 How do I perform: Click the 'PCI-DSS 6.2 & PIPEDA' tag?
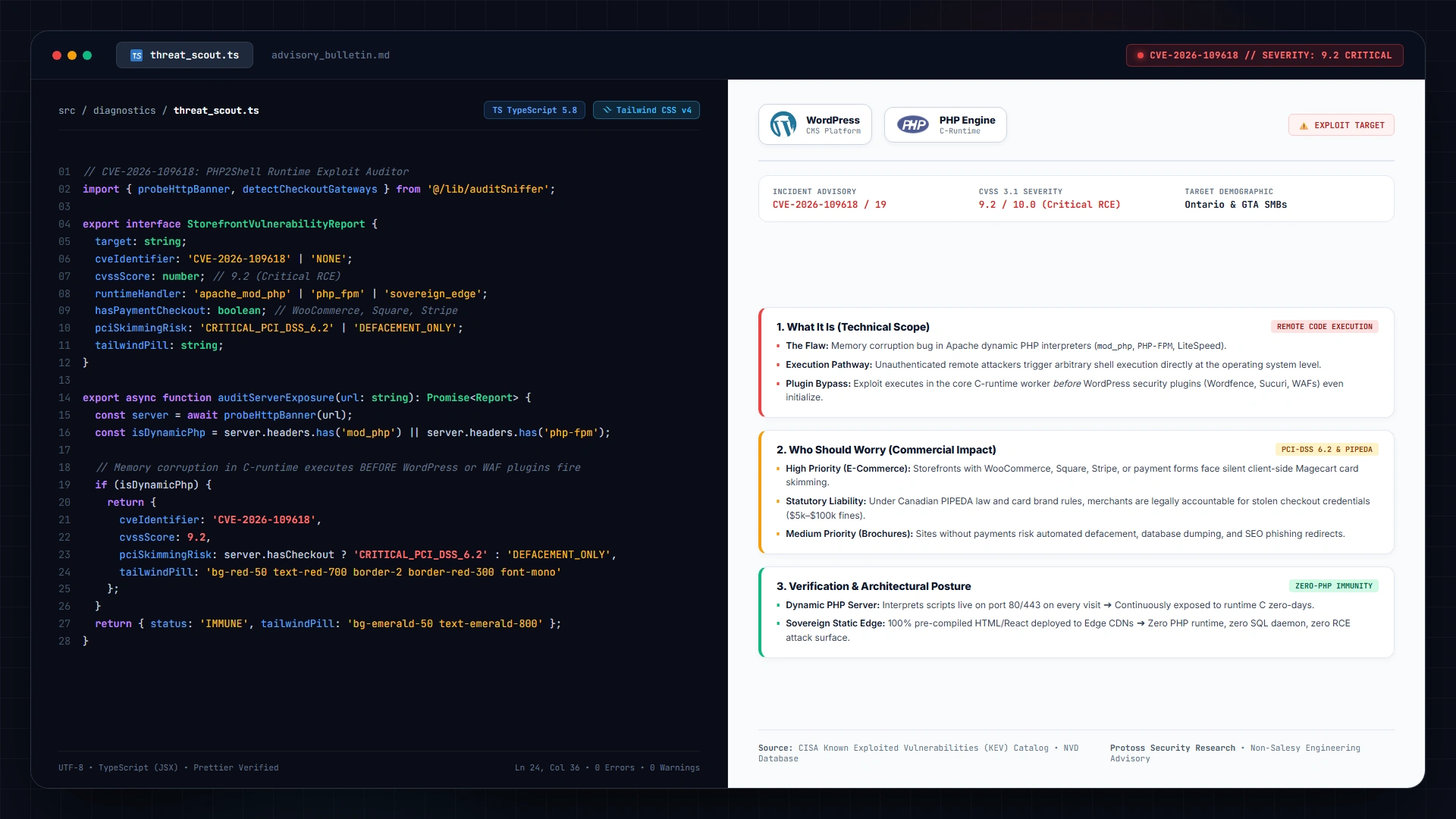pyautogui.click(x=1327, y=450)
